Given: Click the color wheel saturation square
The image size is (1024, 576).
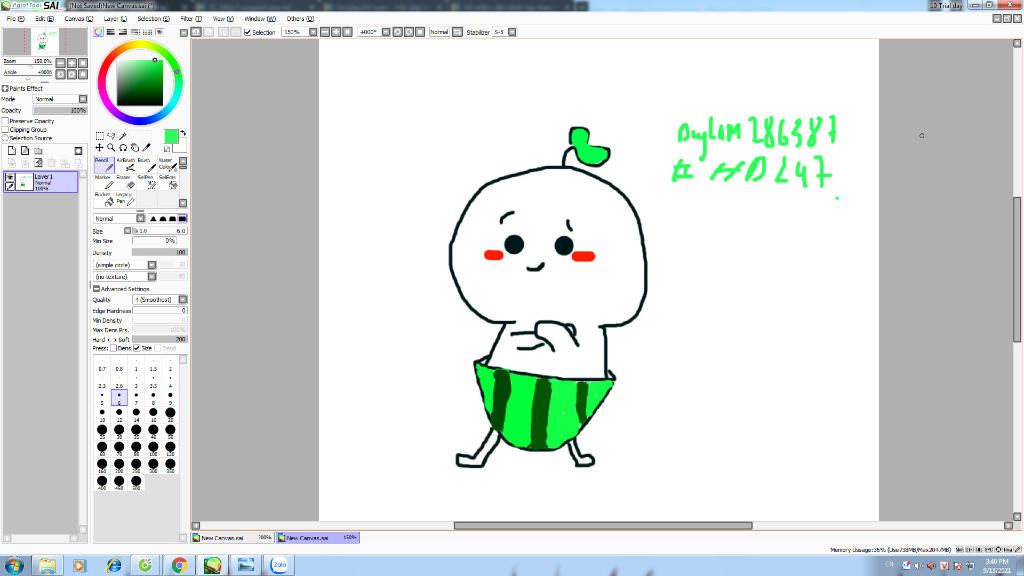Looking at the screenshot, I should coord(140,82).
